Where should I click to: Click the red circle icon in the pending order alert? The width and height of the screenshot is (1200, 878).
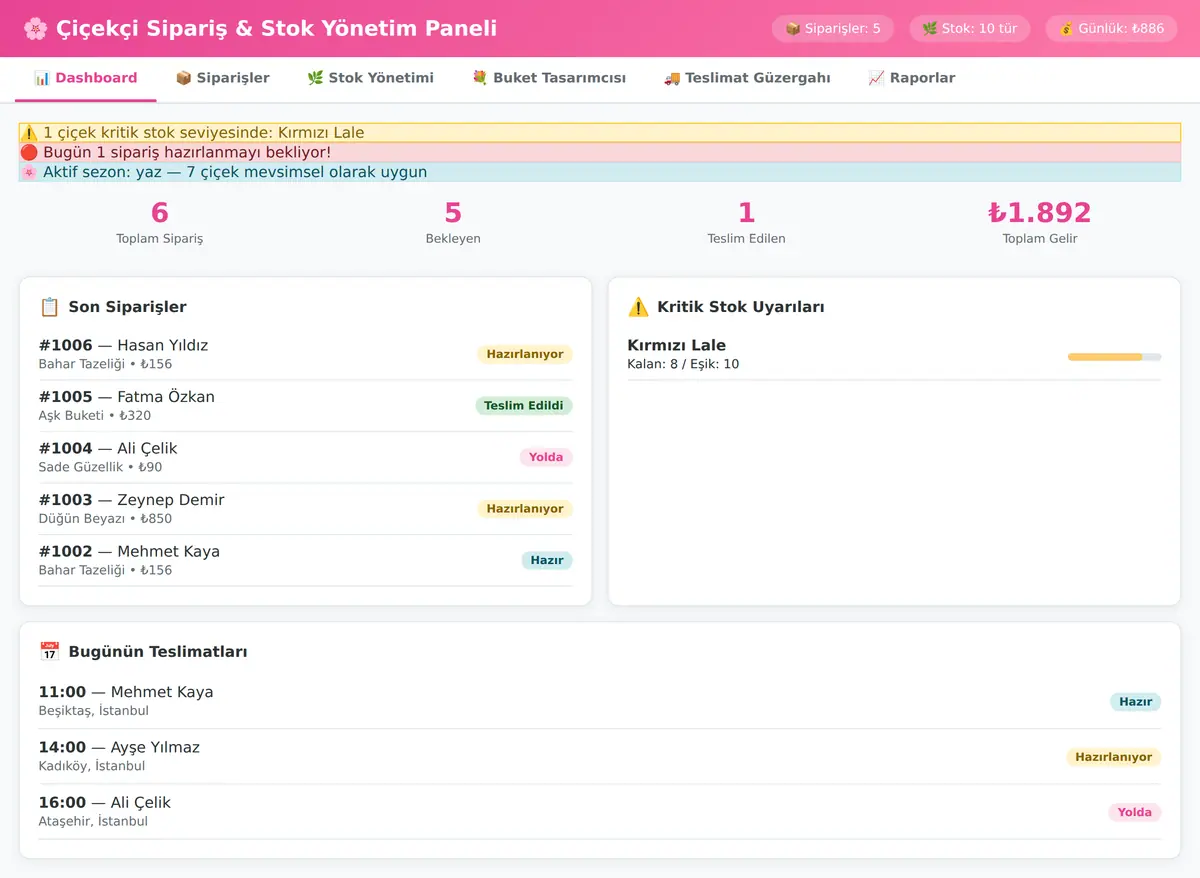click(x=29, y=153)
